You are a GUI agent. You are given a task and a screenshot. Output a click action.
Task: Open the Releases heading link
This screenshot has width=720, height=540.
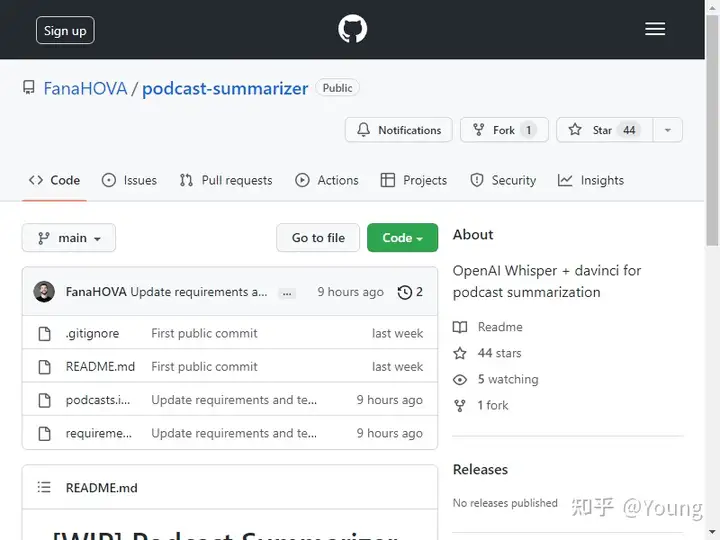[x=480, y=469]
